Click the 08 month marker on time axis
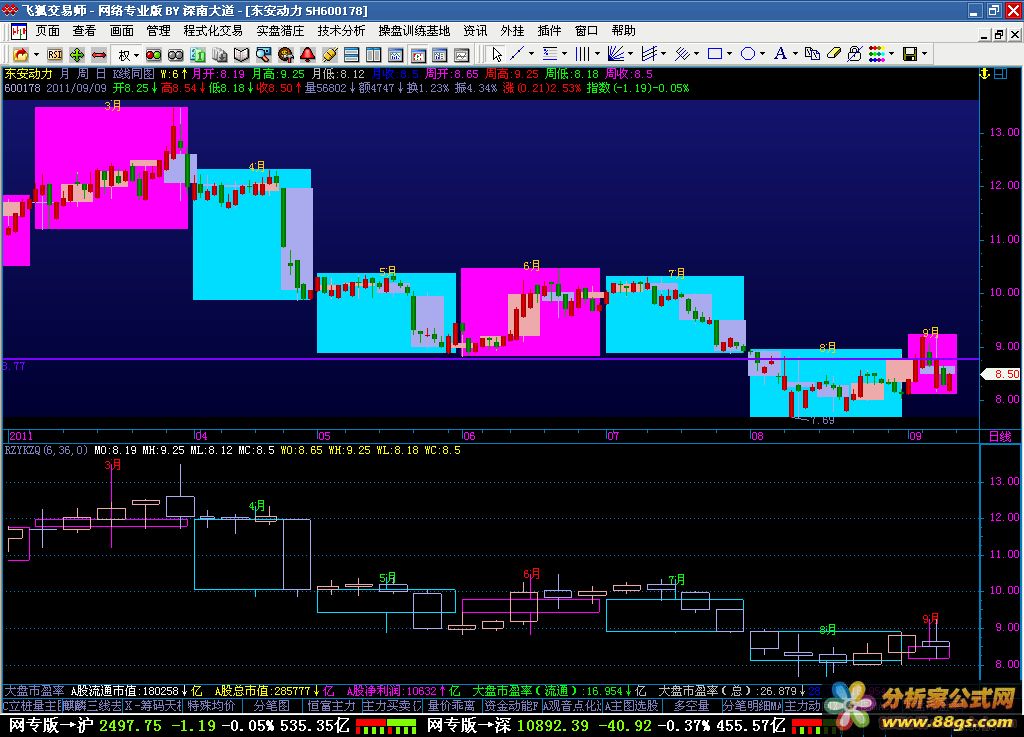The height and width of the screenshot is (737, 1024). [757, 435]
